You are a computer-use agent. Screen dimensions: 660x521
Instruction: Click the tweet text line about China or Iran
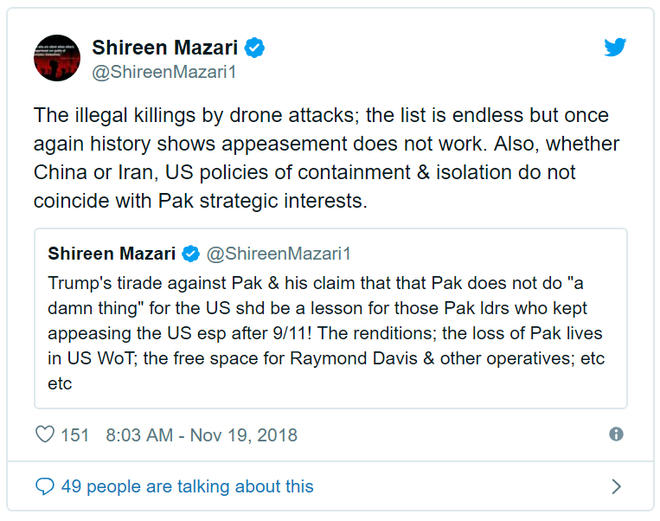[x=304, y=172]
